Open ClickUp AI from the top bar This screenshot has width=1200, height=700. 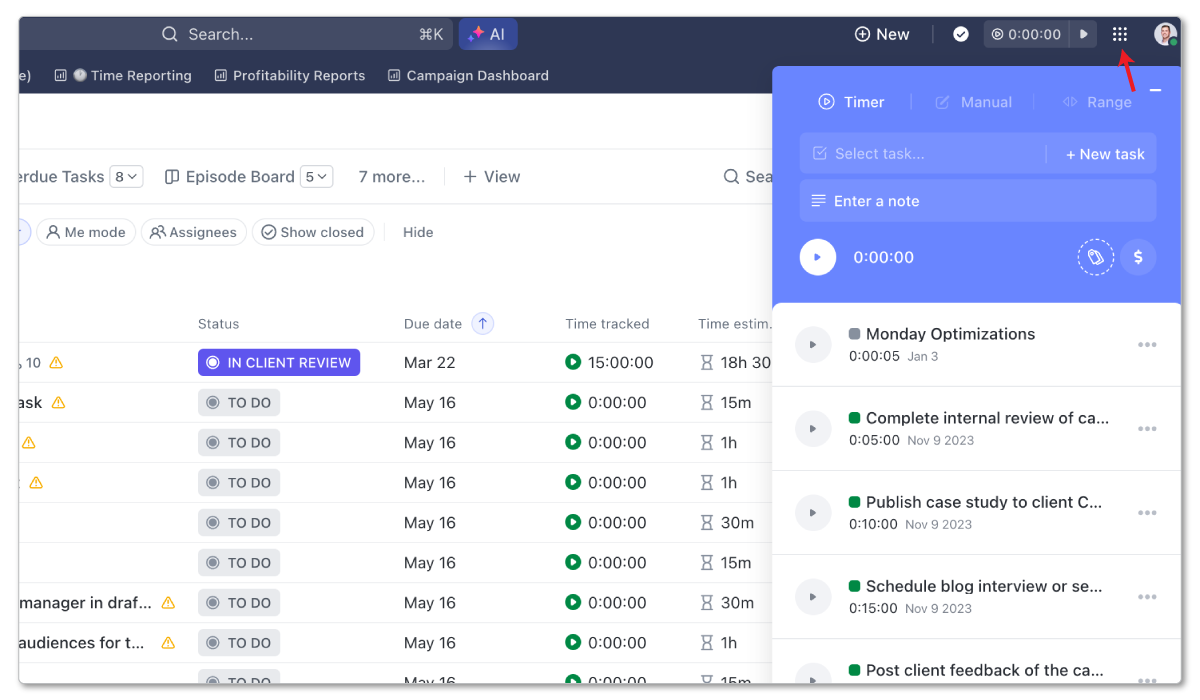coord(488,33)
